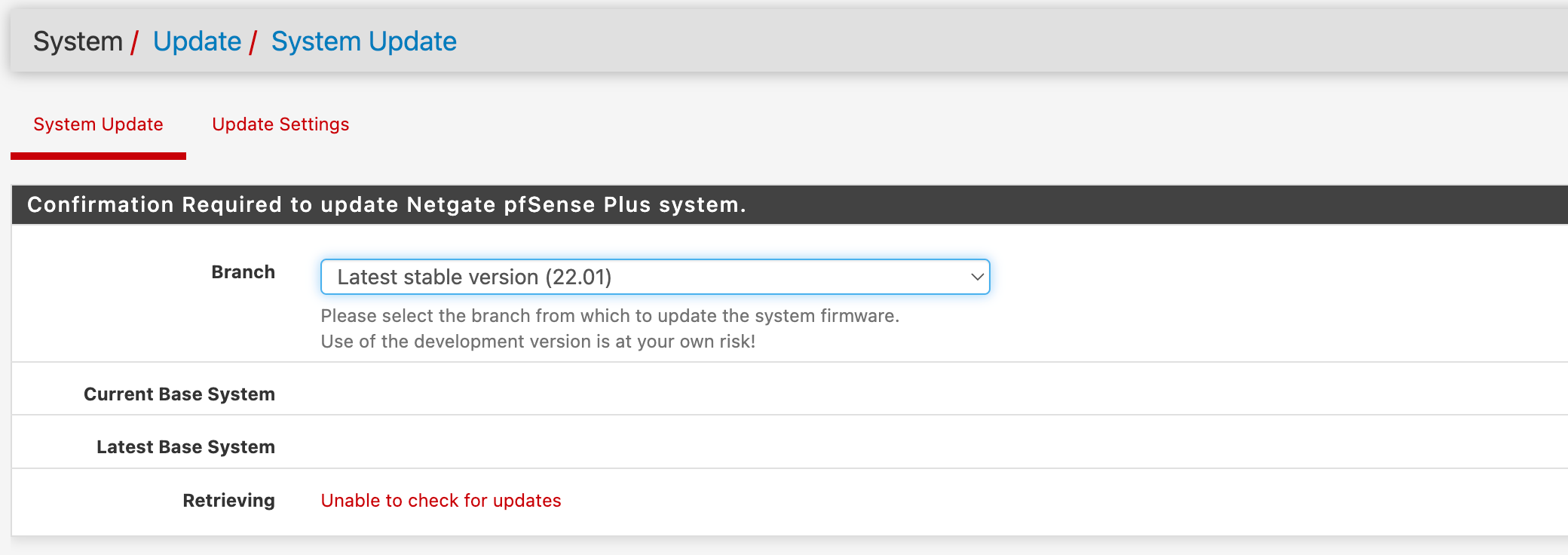Click the development version risk warning text
This screenshot has width=1568, height=555.
pyautogui.click(x=537, y=342)
